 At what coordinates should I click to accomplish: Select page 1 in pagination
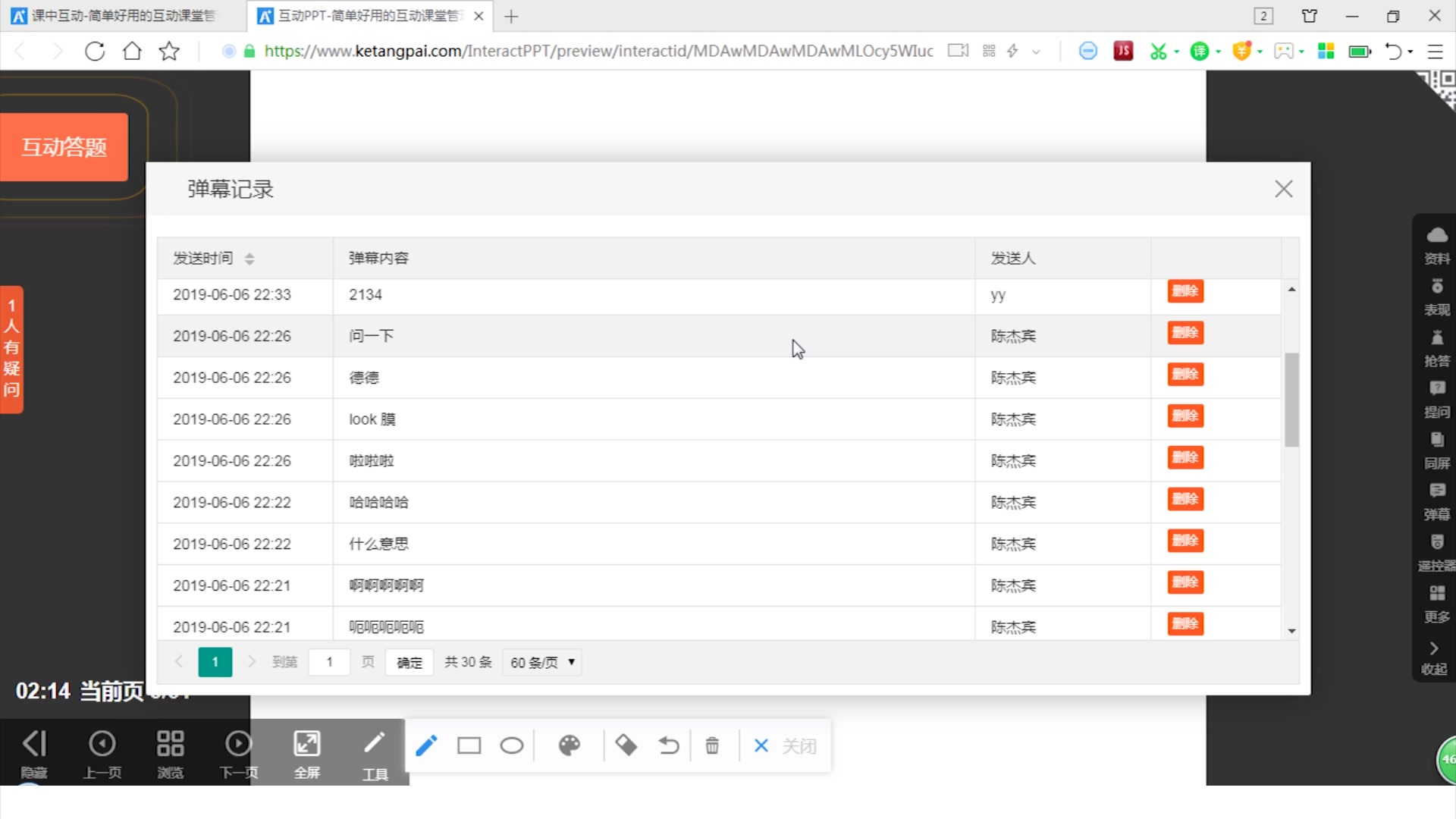click(215, 662)
